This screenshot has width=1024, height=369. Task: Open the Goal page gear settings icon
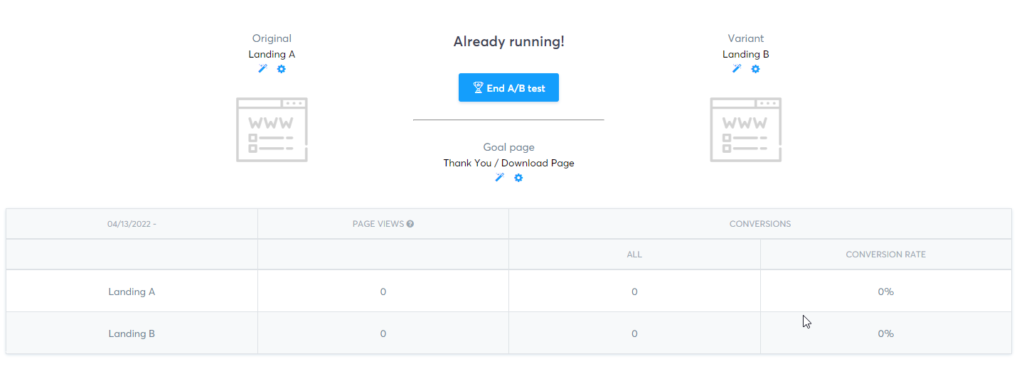519,178
